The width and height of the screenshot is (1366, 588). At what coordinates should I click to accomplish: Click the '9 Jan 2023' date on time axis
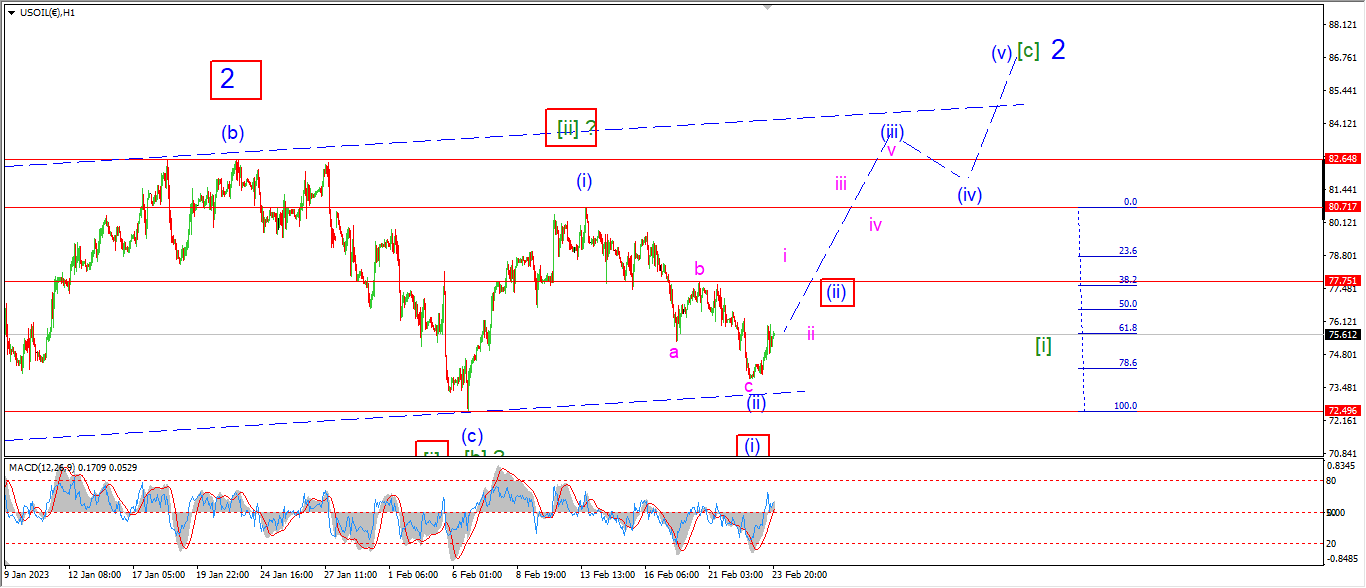click(x=25, y=575)
